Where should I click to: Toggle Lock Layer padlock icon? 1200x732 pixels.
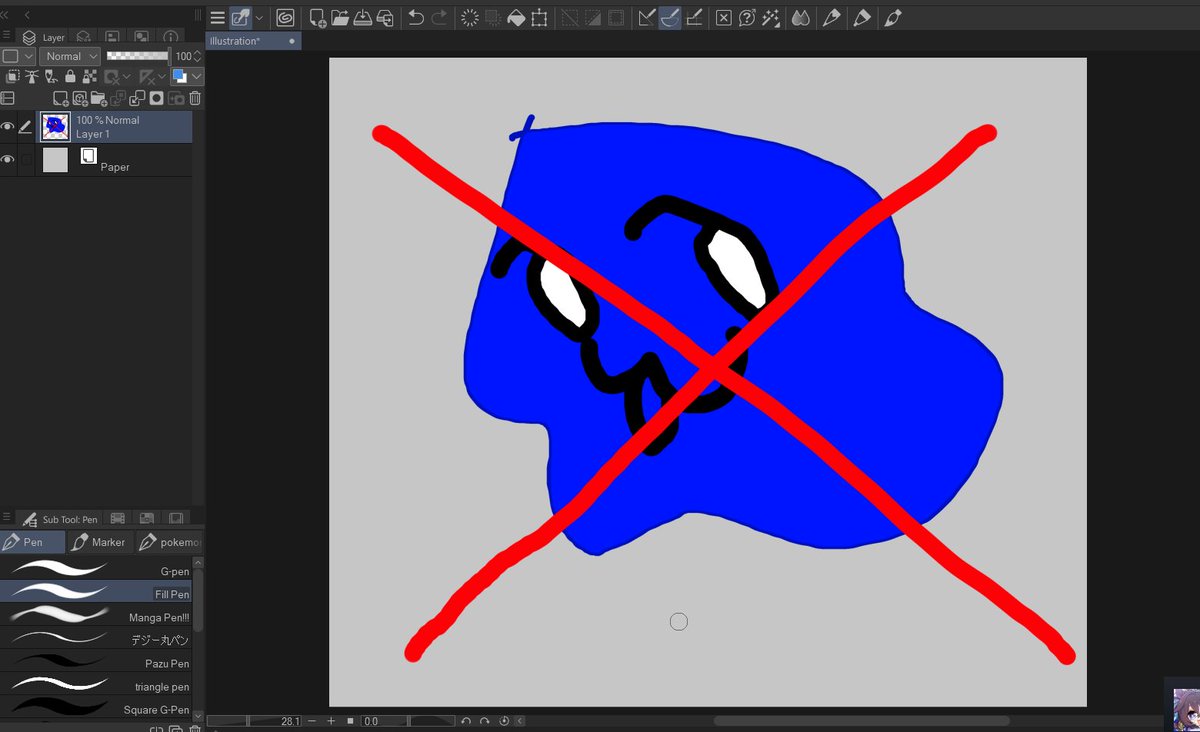pyautogui.click(x=70, y=77)
